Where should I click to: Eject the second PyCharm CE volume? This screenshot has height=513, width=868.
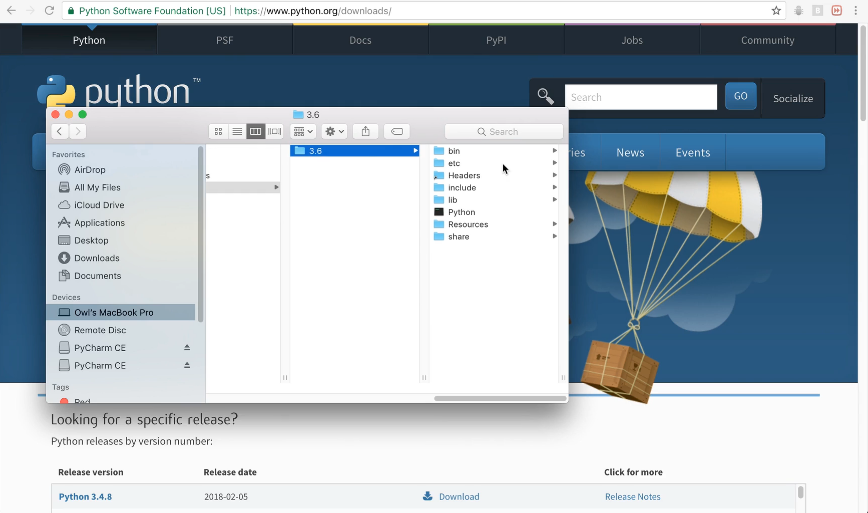[x=187, y=365]
